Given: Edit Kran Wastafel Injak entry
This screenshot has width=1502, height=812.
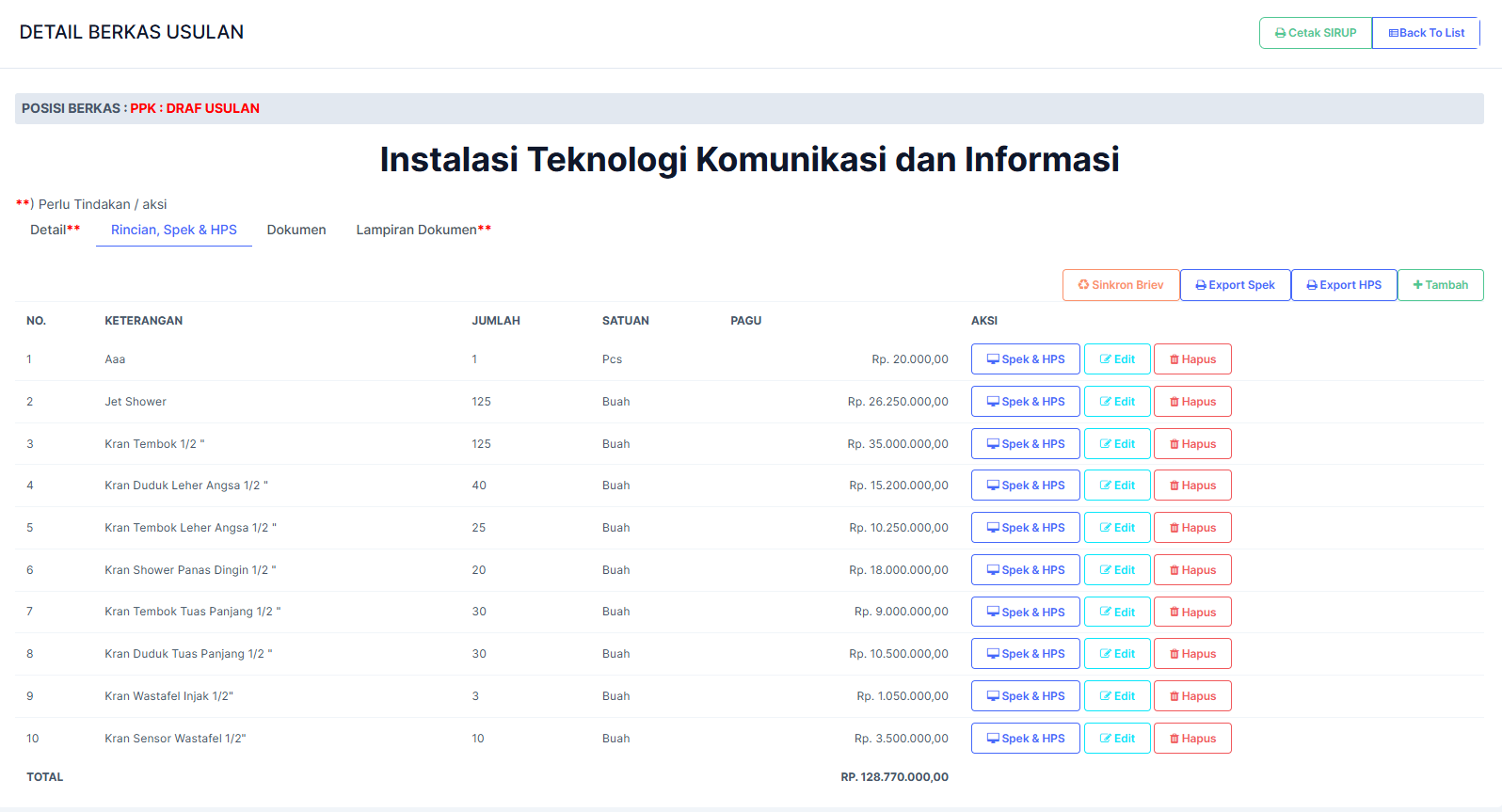Looking at the screenshot, I should pos(1117,696).
